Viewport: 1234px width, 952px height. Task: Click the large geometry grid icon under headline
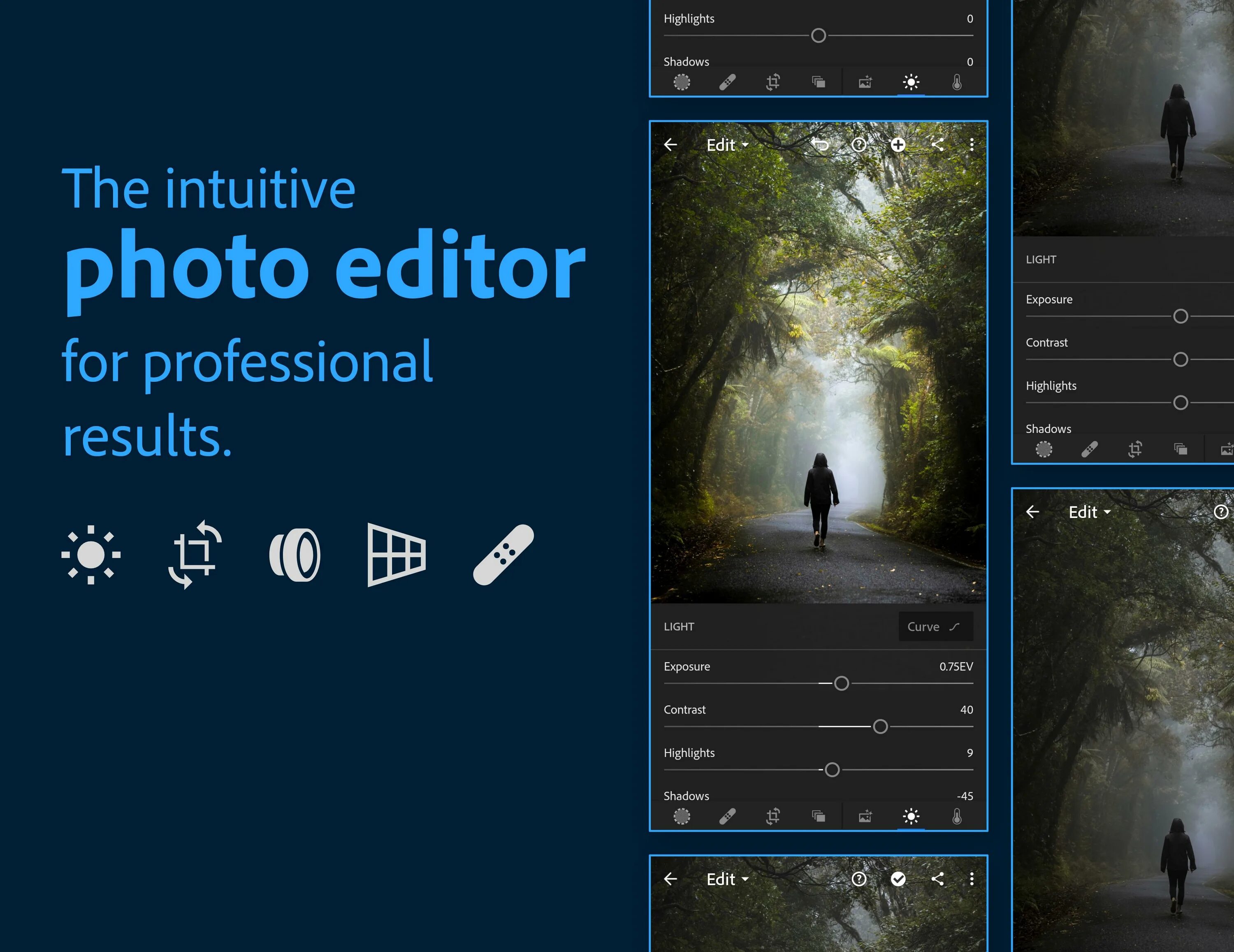point(396,555)
